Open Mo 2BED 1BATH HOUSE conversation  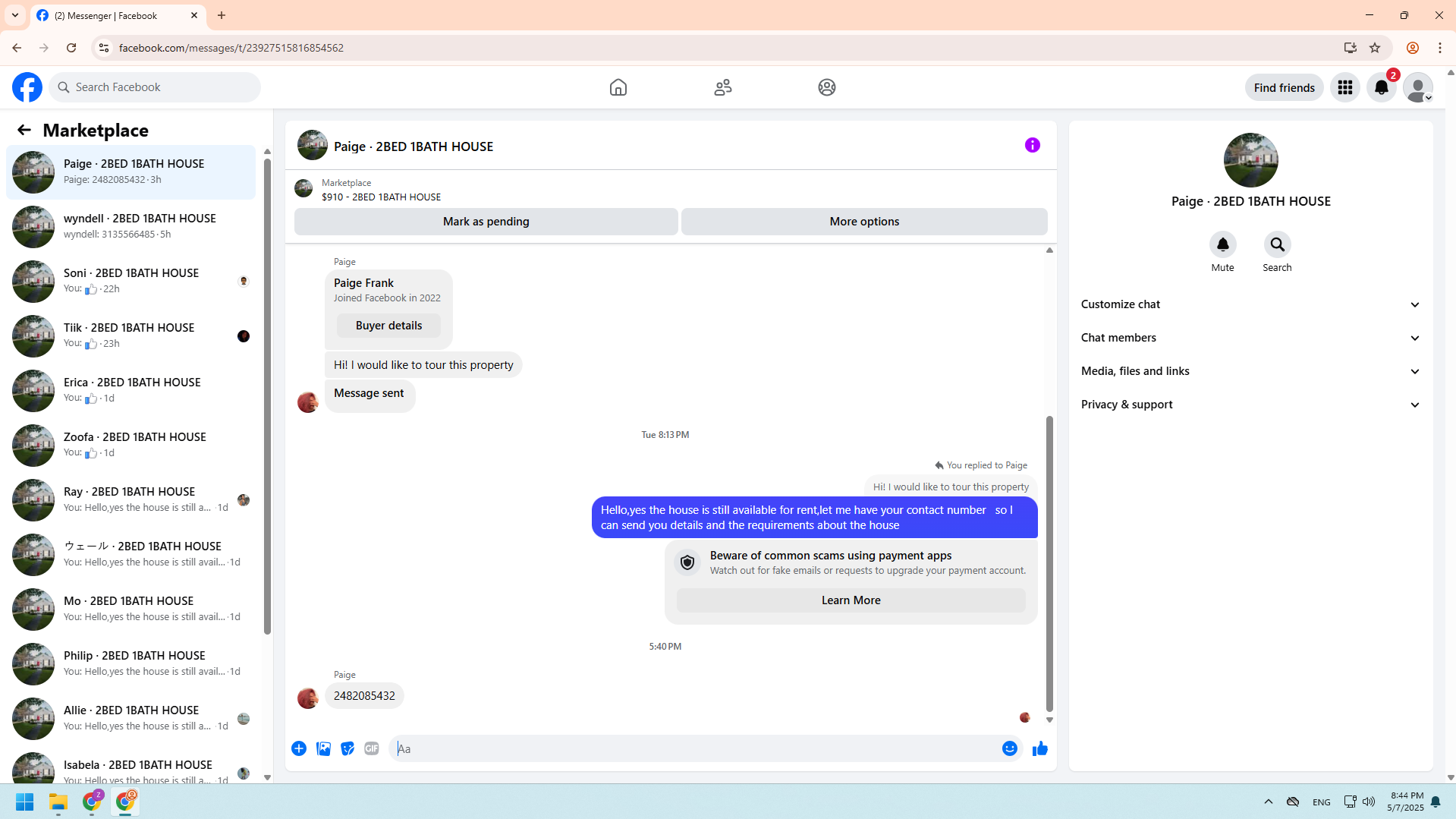coord(131,609)
